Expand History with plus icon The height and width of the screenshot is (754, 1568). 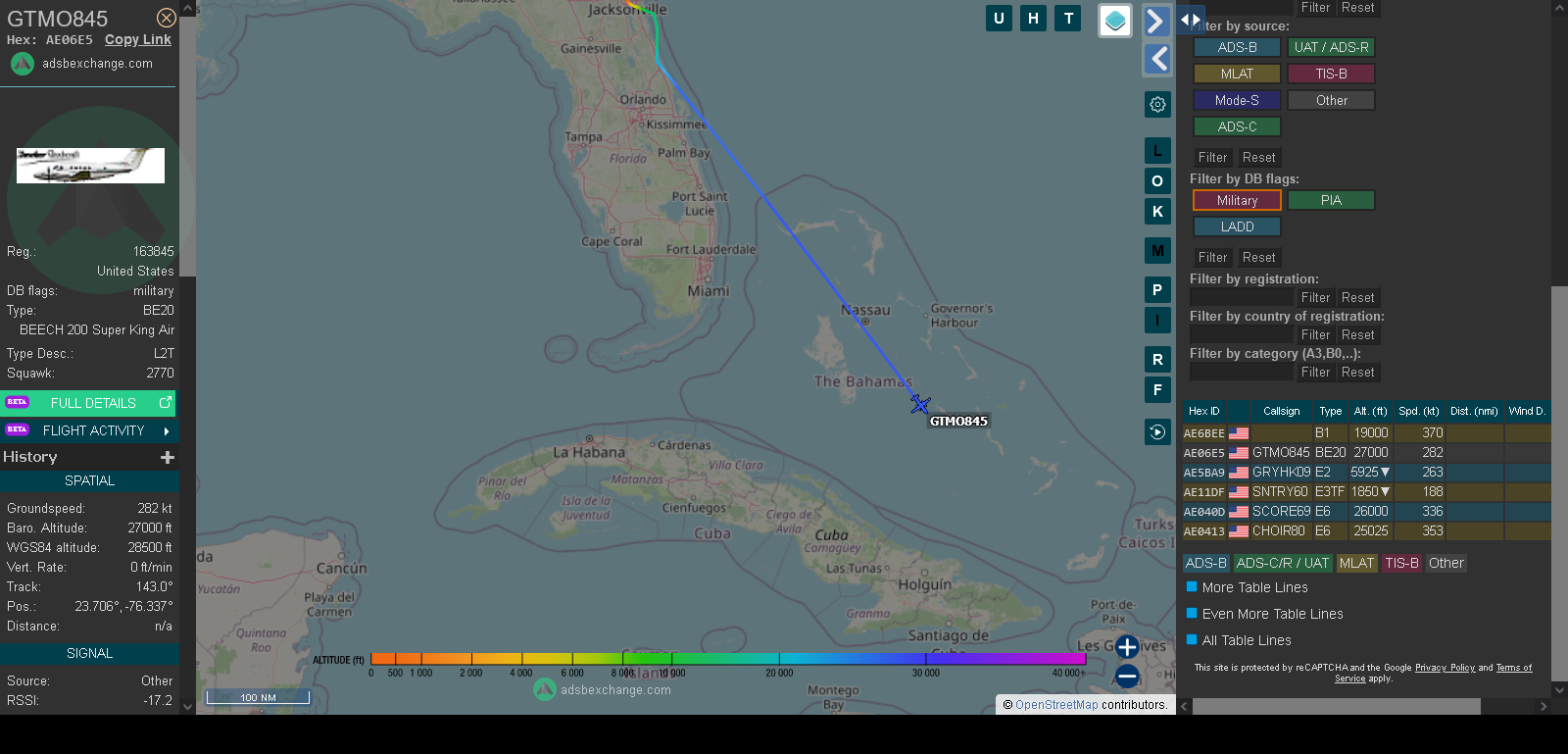tap(168, 457)
